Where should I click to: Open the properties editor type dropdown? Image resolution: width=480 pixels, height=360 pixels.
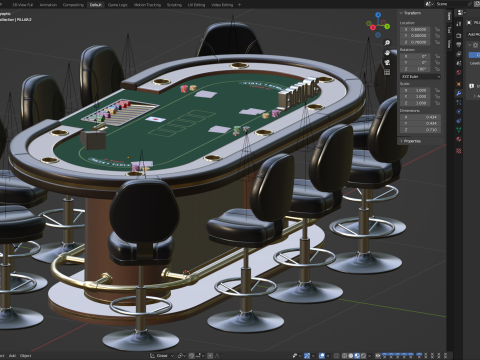pos(461,13)
